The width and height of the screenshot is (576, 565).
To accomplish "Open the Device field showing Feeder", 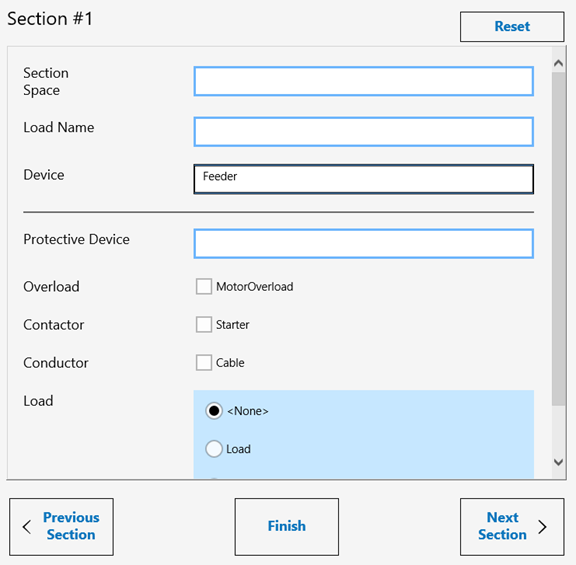I will [364, 179].
